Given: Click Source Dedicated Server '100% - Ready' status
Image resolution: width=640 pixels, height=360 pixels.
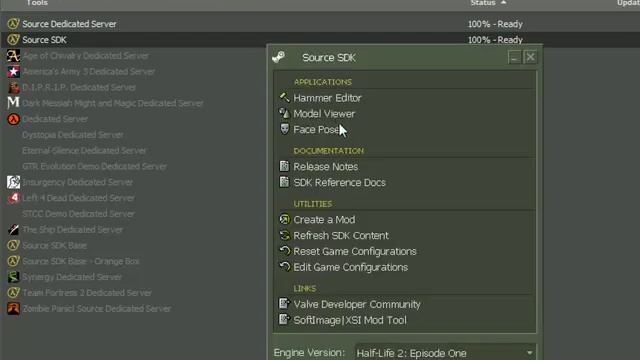Looking at the screenshot, I should (x=495, y=24).
